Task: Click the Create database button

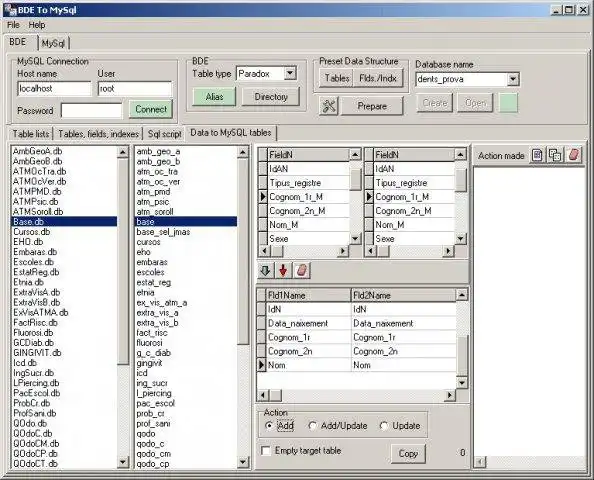Action: point(435,103)
